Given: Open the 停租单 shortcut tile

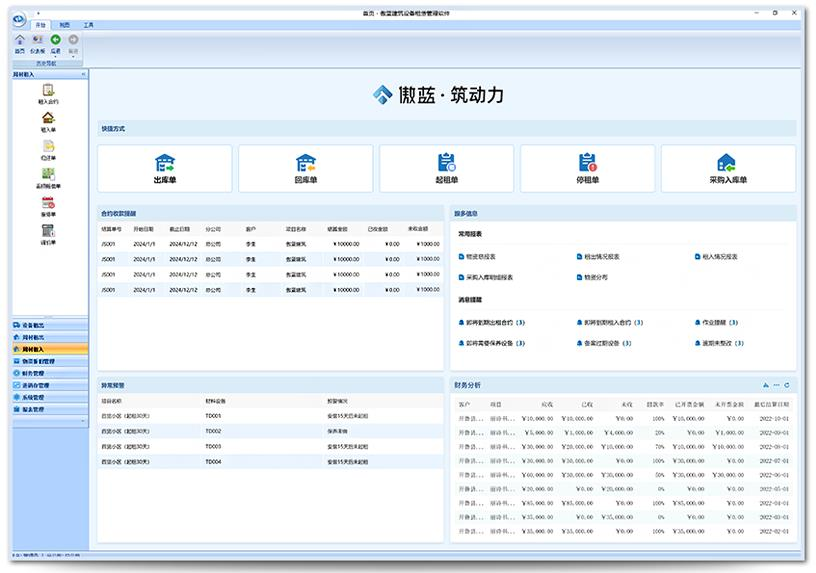Looking at the screenshot, I should (x=587, y=168).
